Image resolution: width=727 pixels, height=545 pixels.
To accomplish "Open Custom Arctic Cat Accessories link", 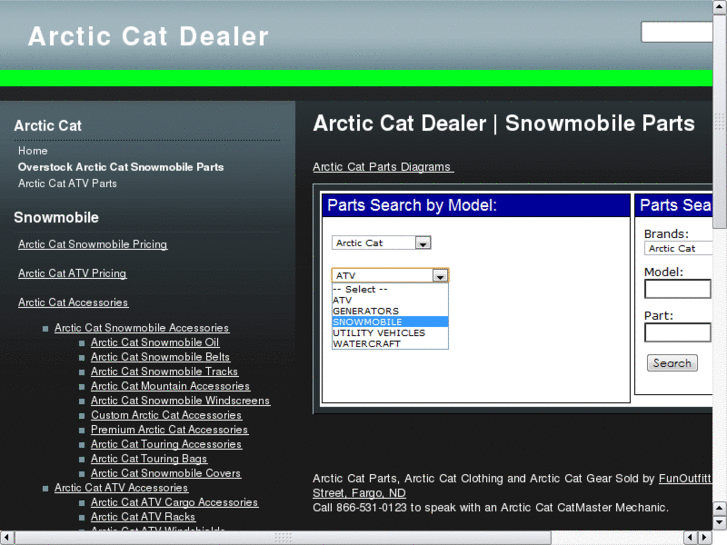I will [x=166, y=415].
